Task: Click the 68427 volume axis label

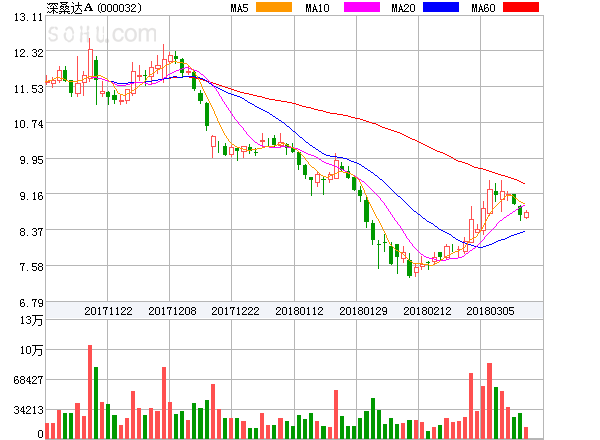Action: [22, 380]
